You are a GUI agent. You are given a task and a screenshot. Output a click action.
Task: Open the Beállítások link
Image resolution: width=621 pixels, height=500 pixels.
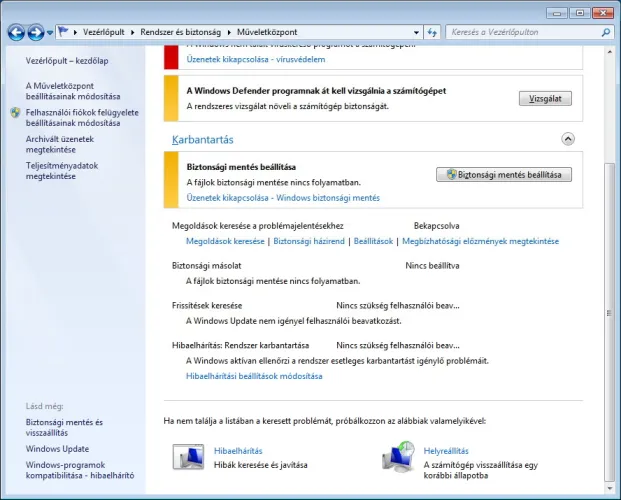pyautogui.click(x=373, y=241)
